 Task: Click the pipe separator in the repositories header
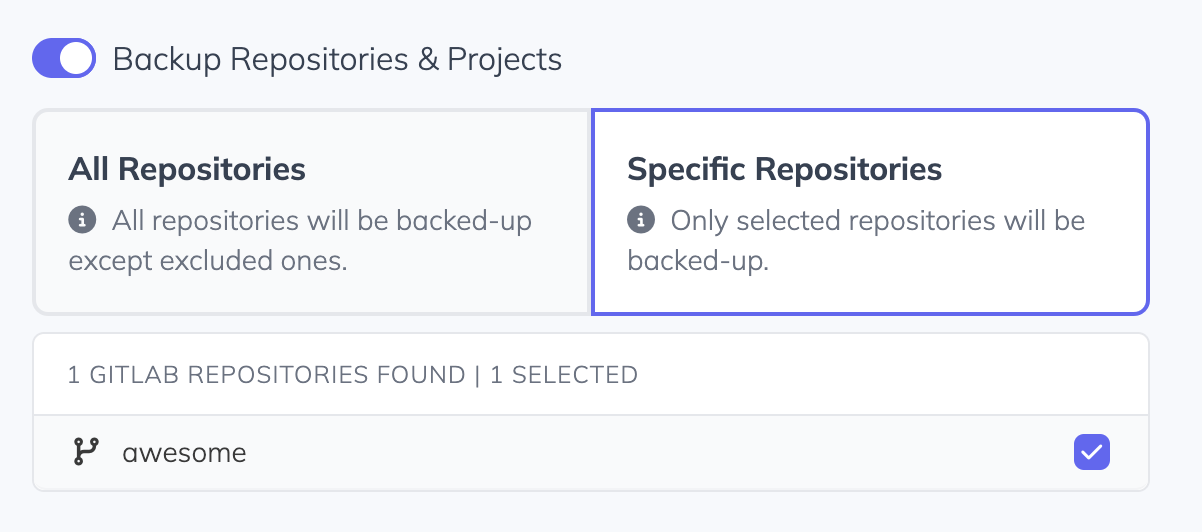point(478,376)
